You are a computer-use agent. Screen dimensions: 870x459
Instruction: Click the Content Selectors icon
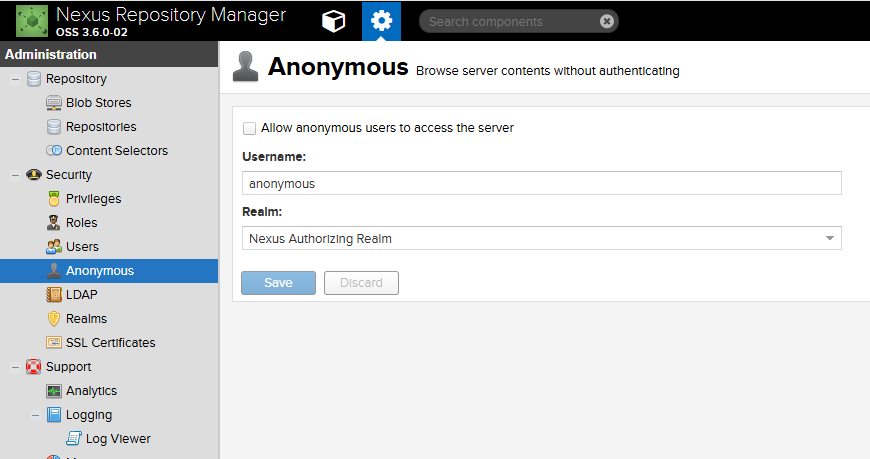point(54,150)
